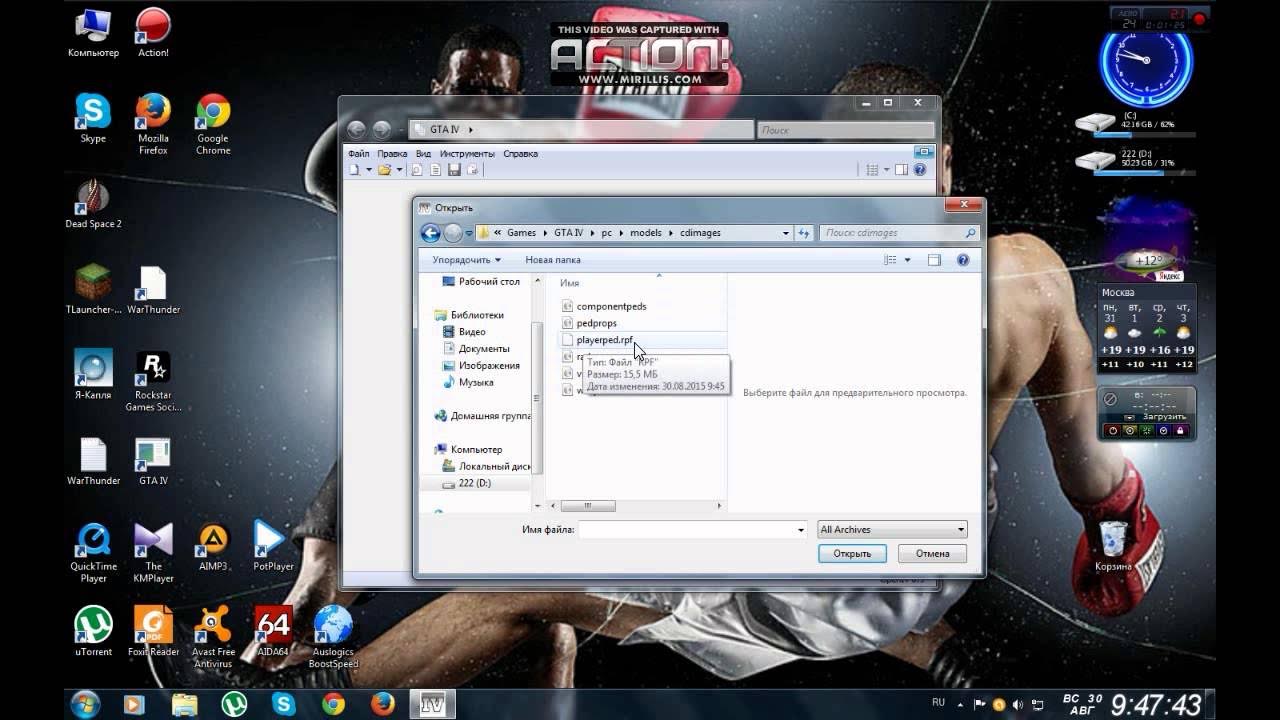Open the Dead Space 2 desktop shortcut

93,204
